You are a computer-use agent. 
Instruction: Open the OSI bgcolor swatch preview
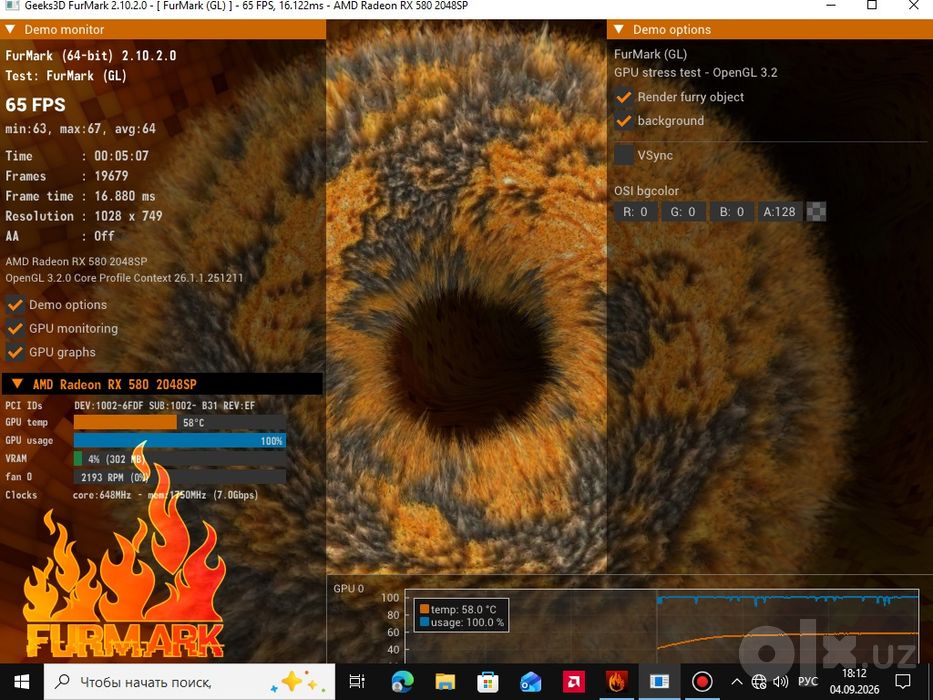coord(816,212)
